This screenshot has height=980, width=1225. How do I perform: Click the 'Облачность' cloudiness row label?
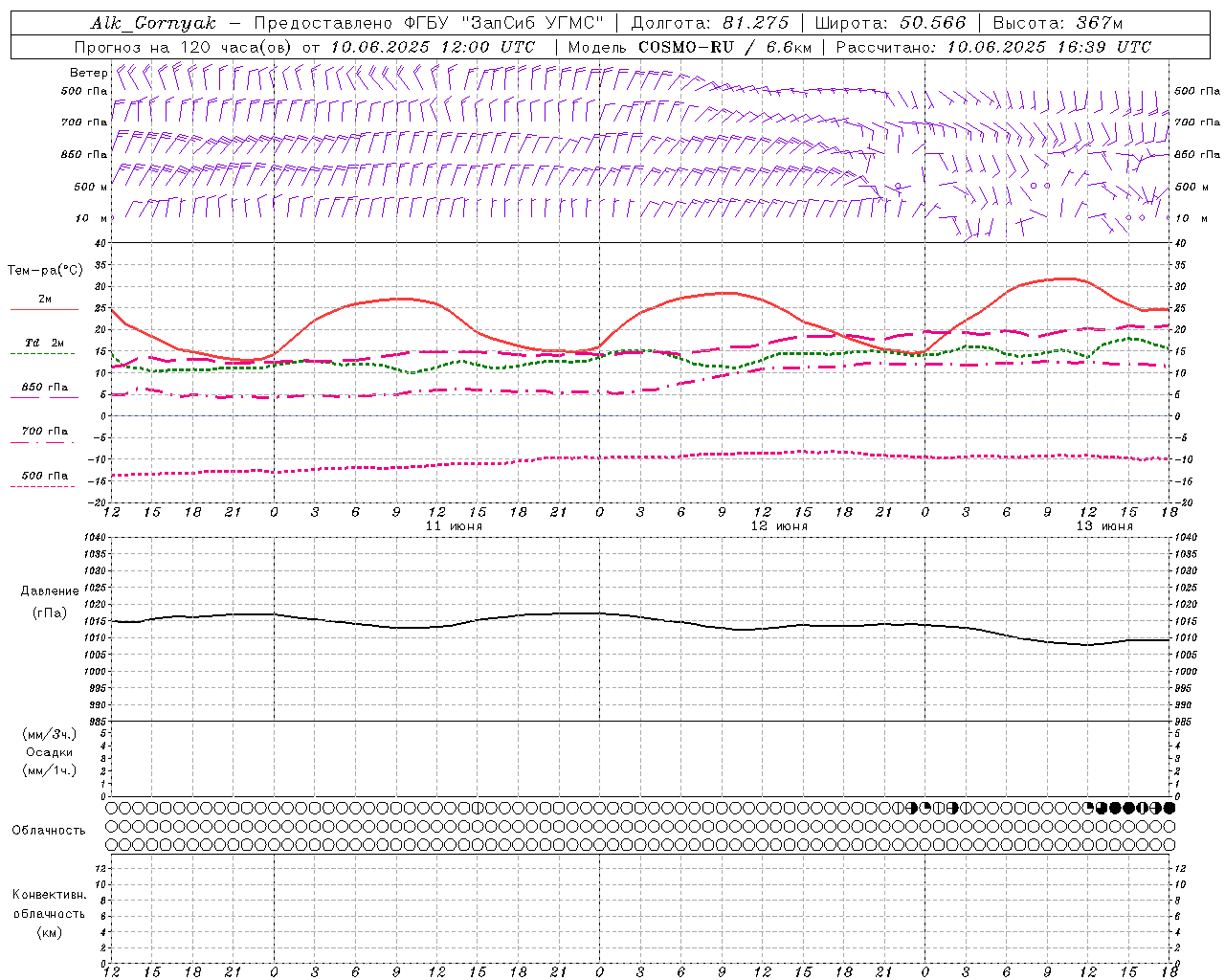[x=49, y=830]
